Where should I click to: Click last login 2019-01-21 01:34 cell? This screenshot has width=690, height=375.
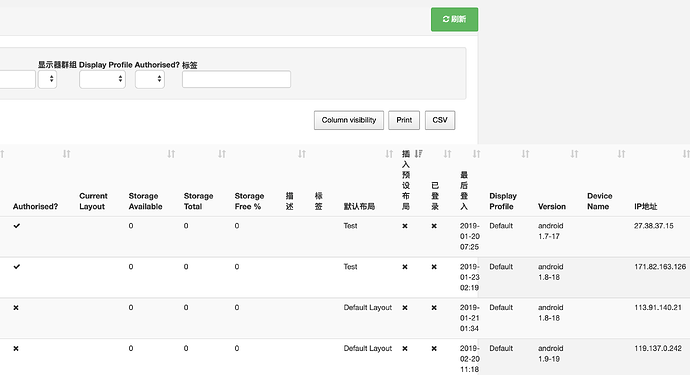[x=470, y=318]
